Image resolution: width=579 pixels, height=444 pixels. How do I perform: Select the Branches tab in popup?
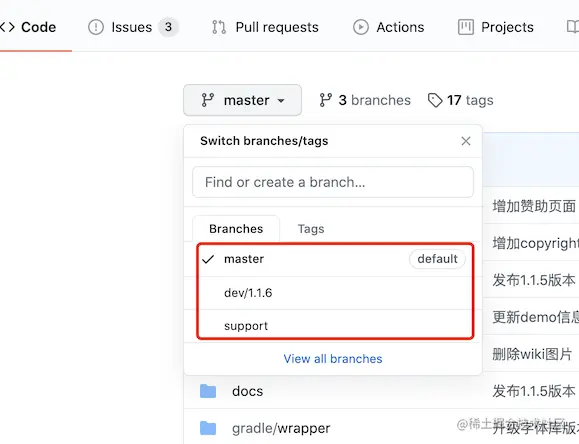[x=236, y=229]
